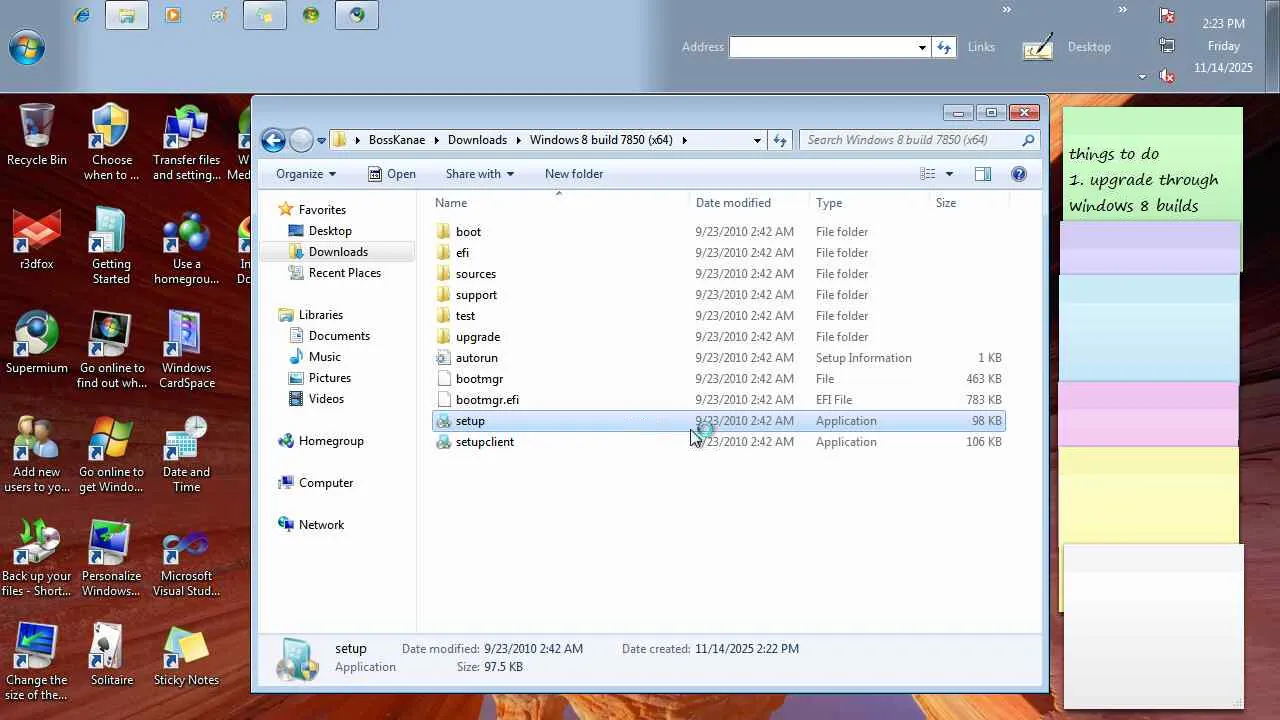Open Desktop under Favorites
This screenshot has height=720, width=1280.
click(x=330, y=231)
